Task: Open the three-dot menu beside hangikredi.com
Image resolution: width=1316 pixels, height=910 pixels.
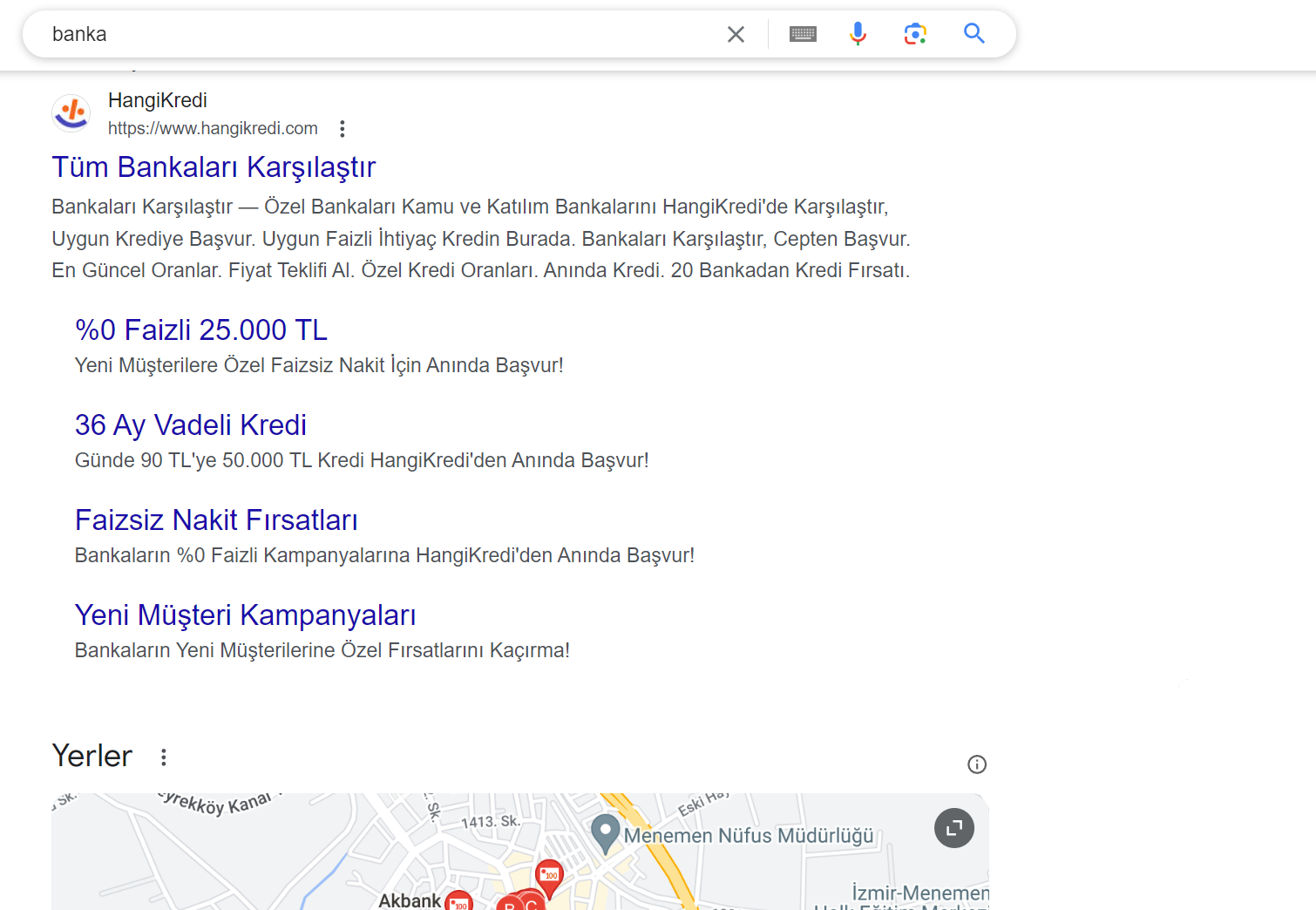Action: 343,129
